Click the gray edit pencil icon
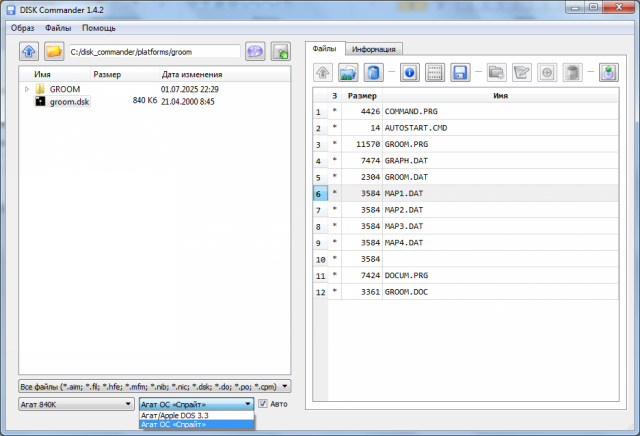Image resolution: width=640 pixels, height=436 pixels. [522, 73]
